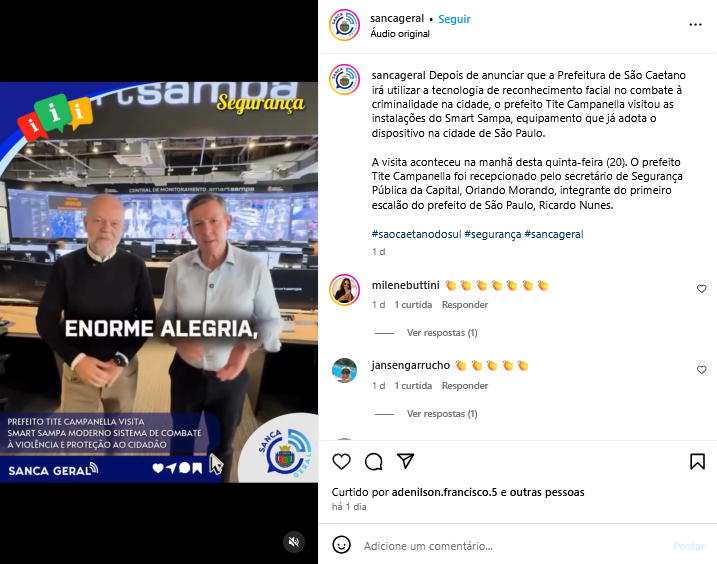Open the emoji picker smiley icon
Image resolution: width=717 pixels, height=564 pixels.
(342, 545)
